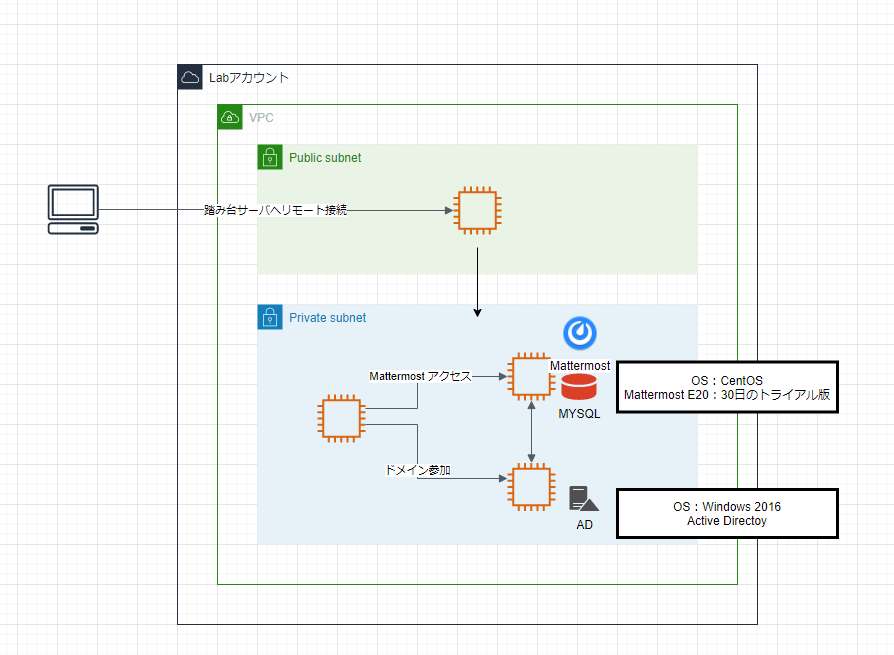Select the green VPC cloud icon
894x655 pixels.
[230, 117]
